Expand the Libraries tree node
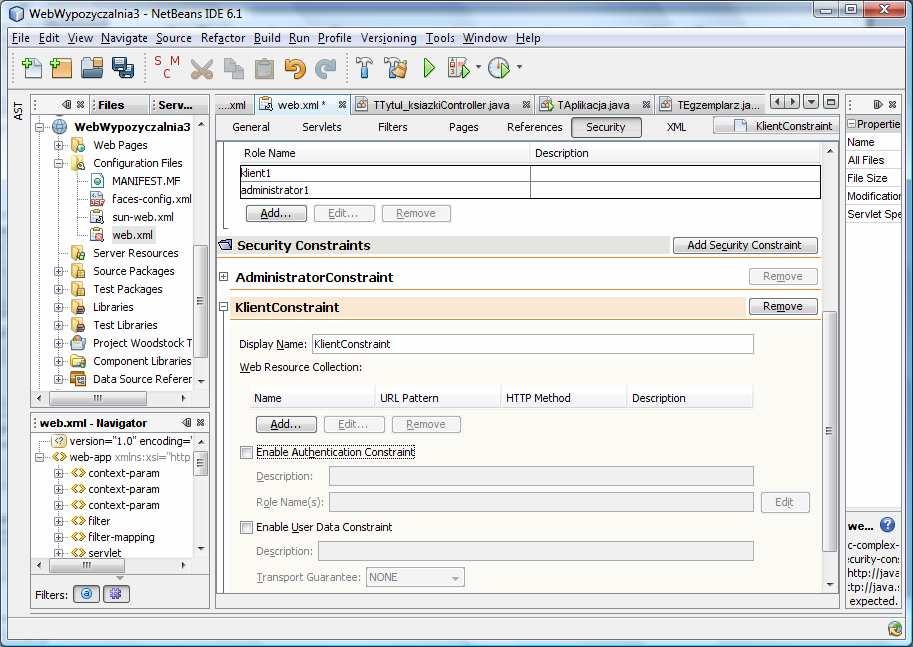 (59, 307)
